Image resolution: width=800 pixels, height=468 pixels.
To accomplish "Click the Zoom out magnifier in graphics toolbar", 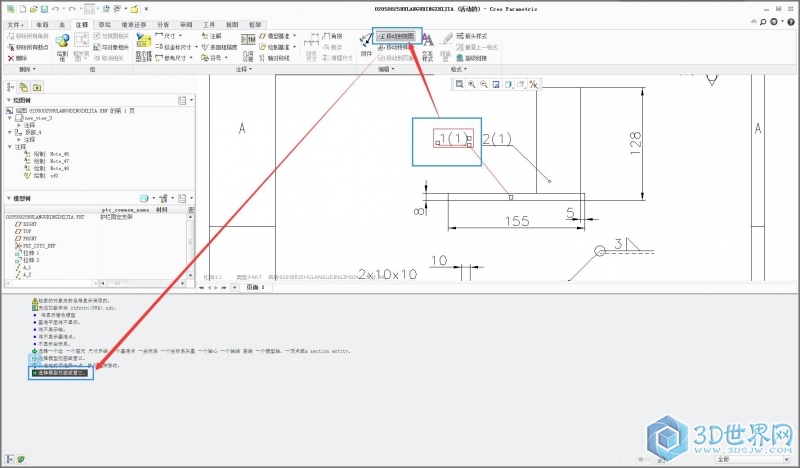I will (x=484, y=84).
